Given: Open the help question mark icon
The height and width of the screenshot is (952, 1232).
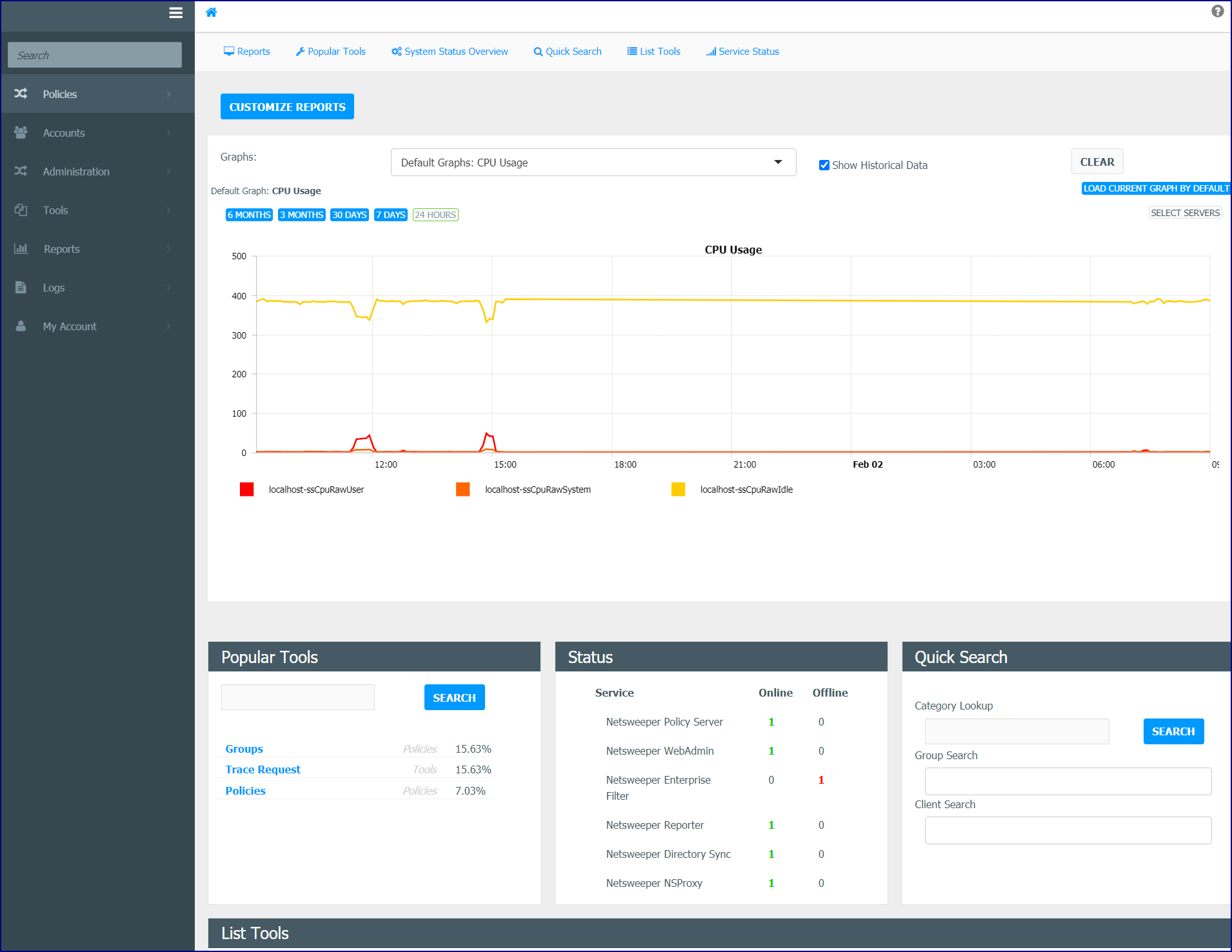Looking at the screenshot, I should click(x=1217, y=11).
